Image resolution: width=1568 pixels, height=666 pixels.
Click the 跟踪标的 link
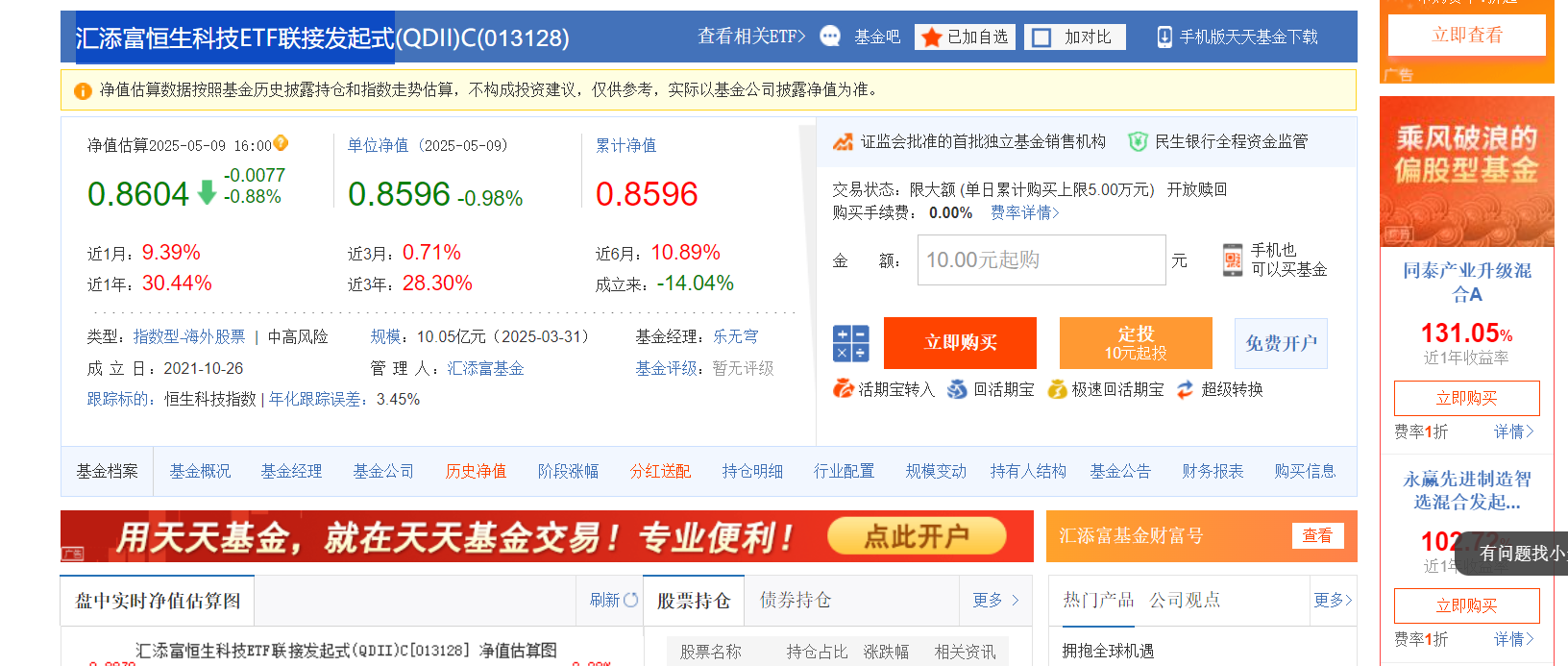click(x=118, y=399)
